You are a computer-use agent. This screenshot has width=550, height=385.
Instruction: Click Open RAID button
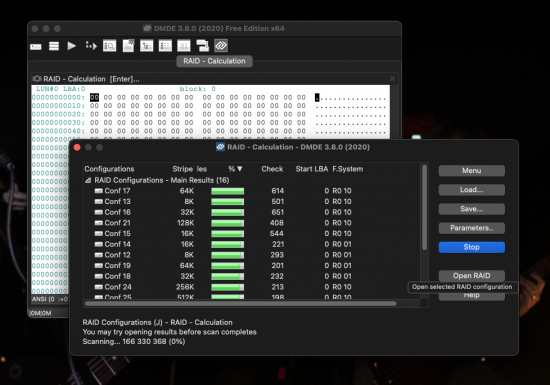pyautogui.click(x=471, y=276)
